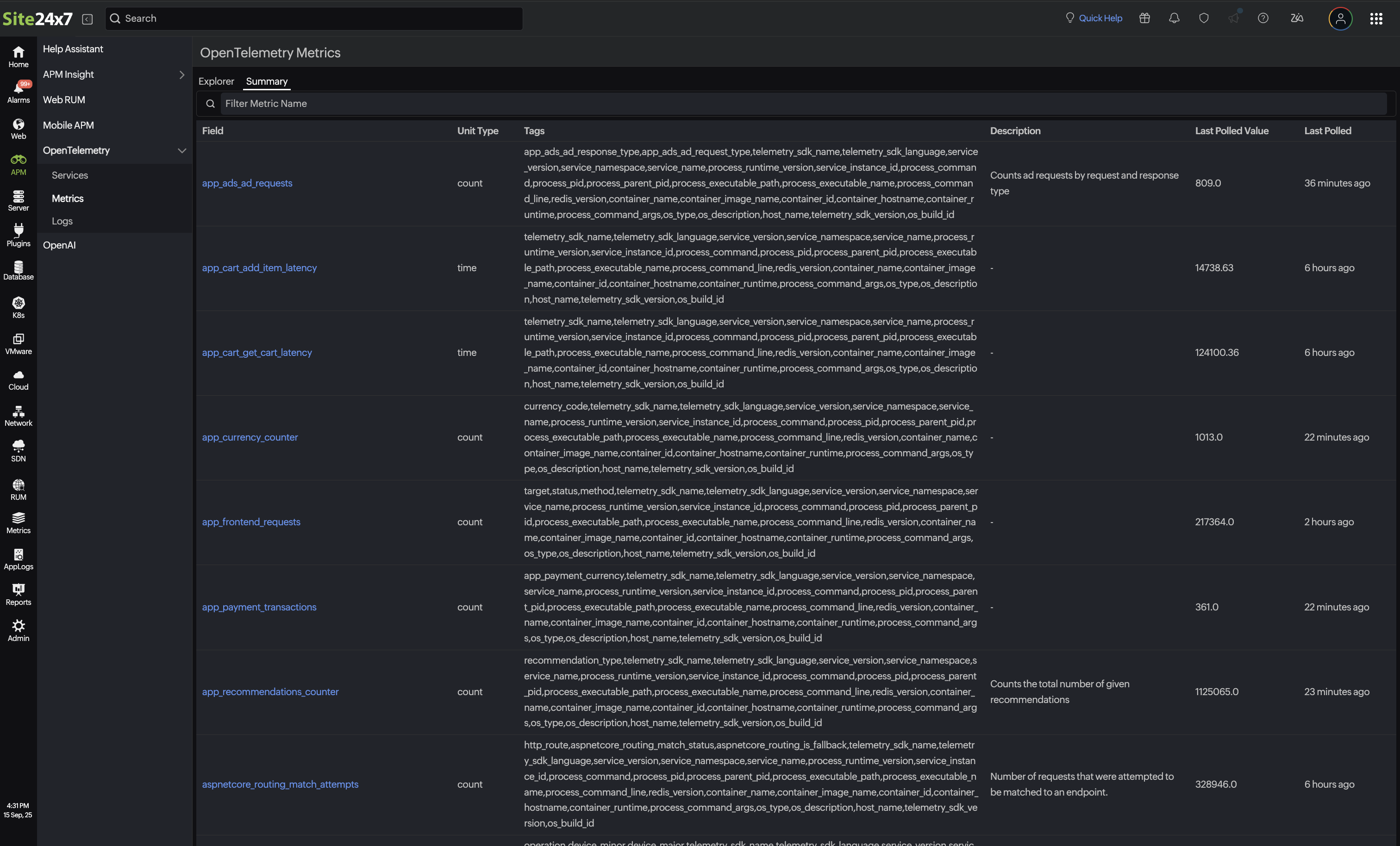1400x846 pixels.
Task: Select the Summary tab
Action: [x=267, y=81]
